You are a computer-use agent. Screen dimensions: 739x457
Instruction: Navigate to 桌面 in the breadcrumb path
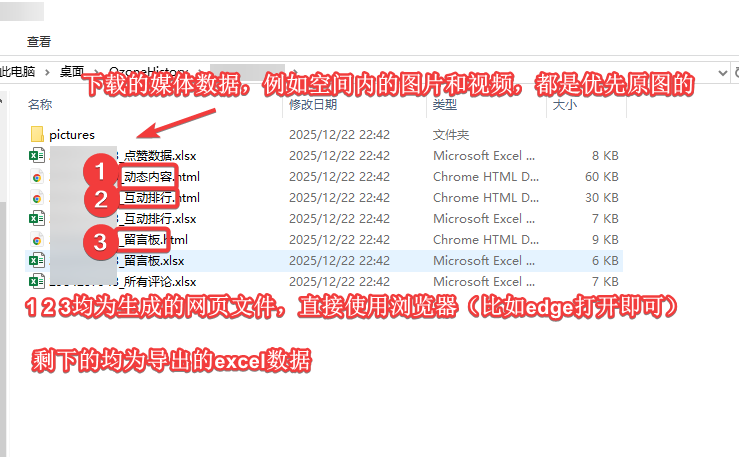point(71,71)
